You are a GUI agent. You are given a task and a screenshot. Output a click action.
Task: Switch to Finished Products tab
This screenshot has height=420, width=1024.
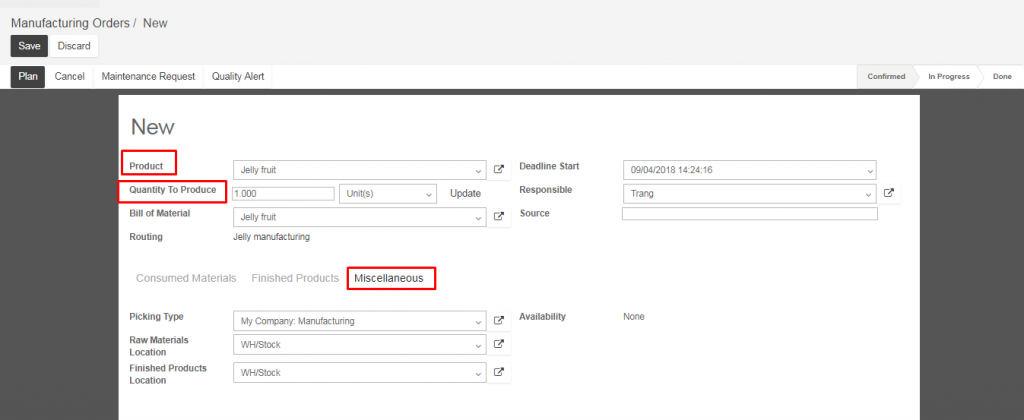tap(295, 278)
